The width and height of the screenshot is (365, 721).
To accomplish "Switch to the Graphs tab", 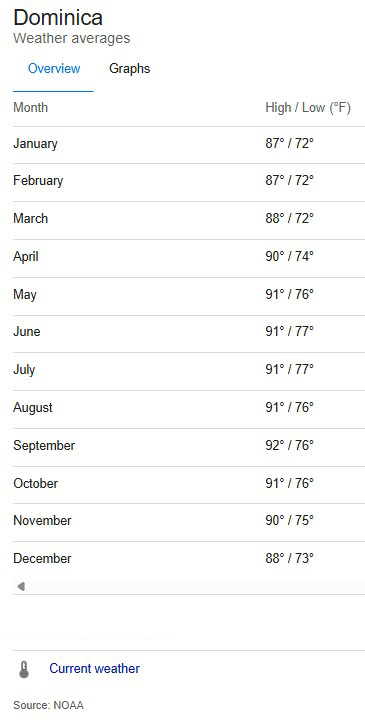I will point(130,69).
